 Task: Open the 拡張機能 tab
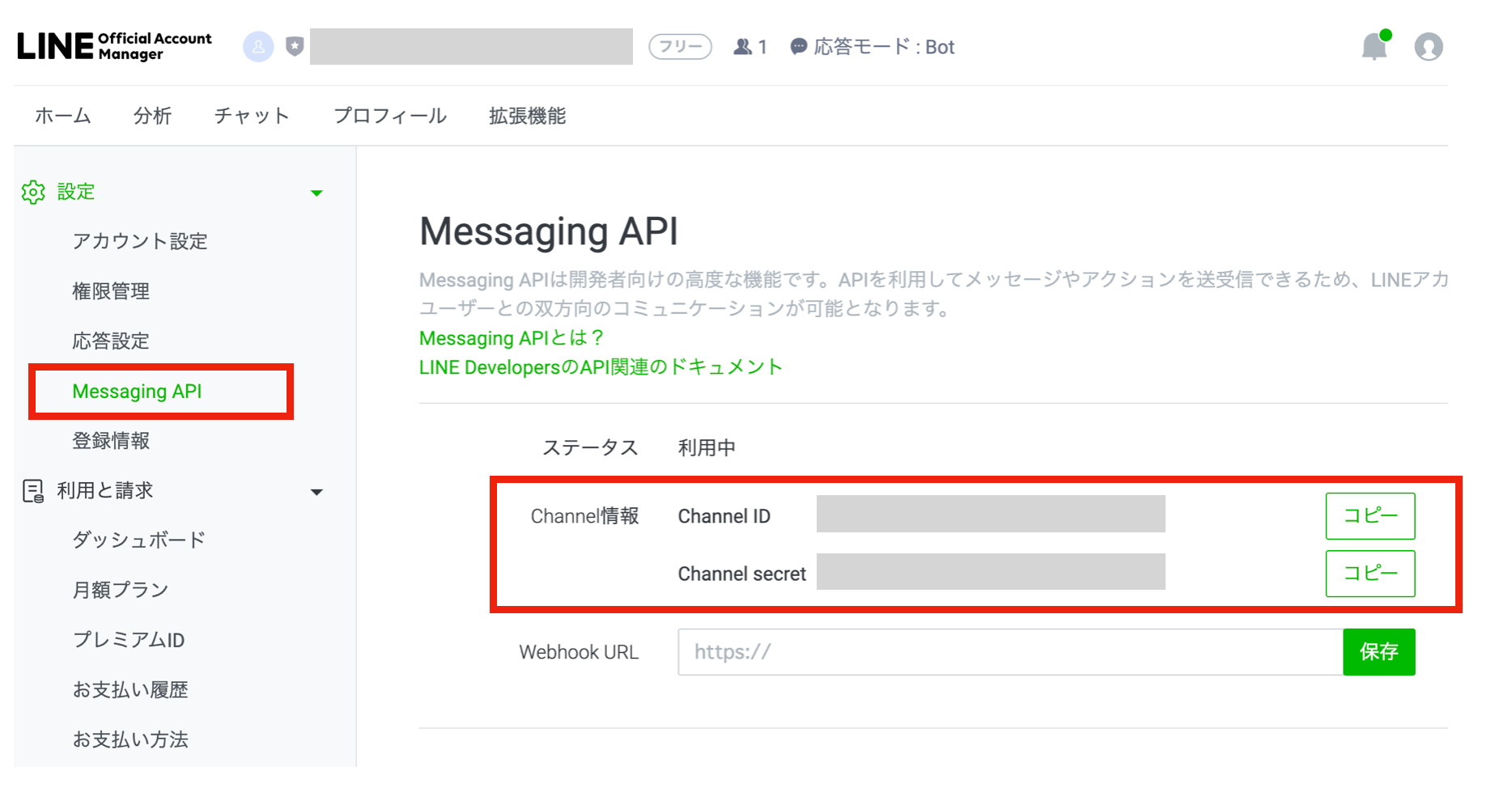point(528,116)
